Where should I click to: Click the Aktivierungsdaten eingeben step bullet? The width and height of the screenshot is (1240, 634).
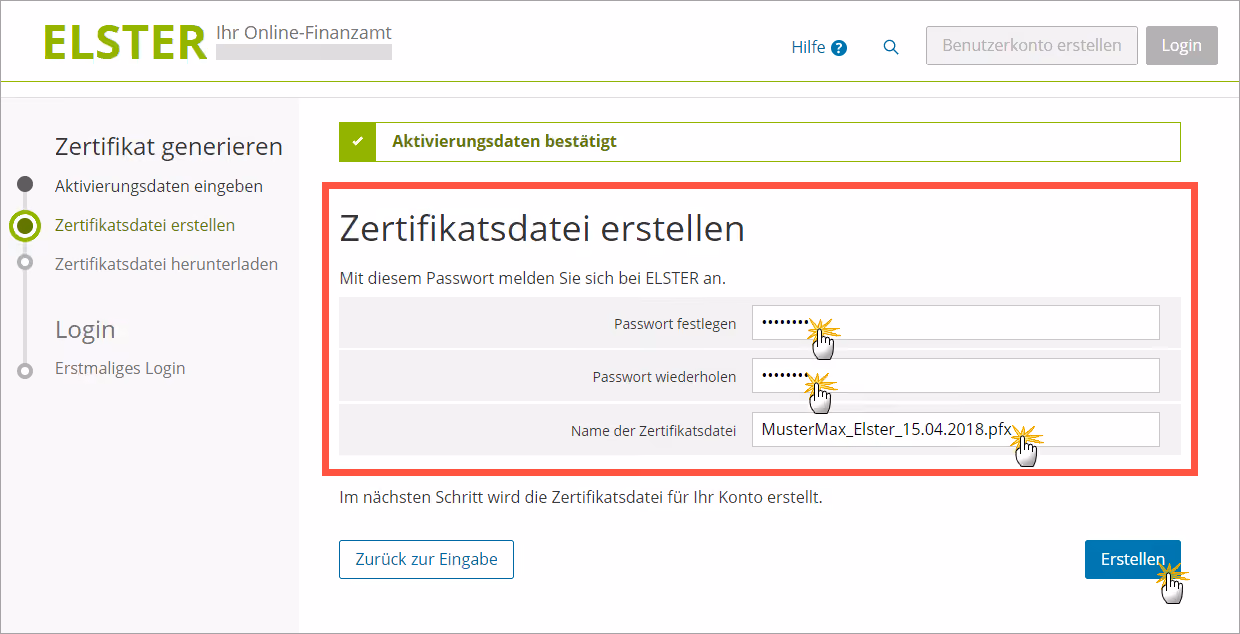pos(26,185)
